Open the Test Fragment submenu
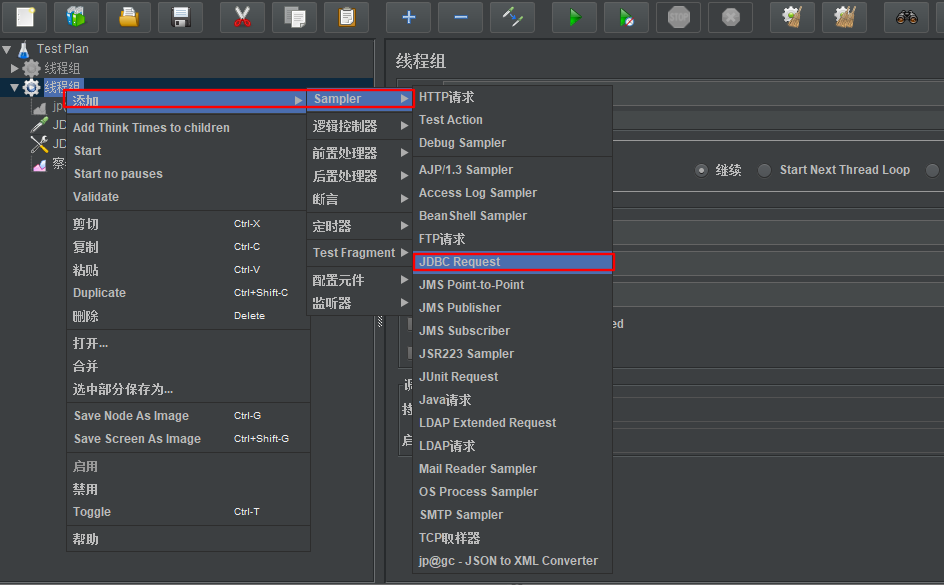Viewport: 944px width, 585px height. pos(360,253)
